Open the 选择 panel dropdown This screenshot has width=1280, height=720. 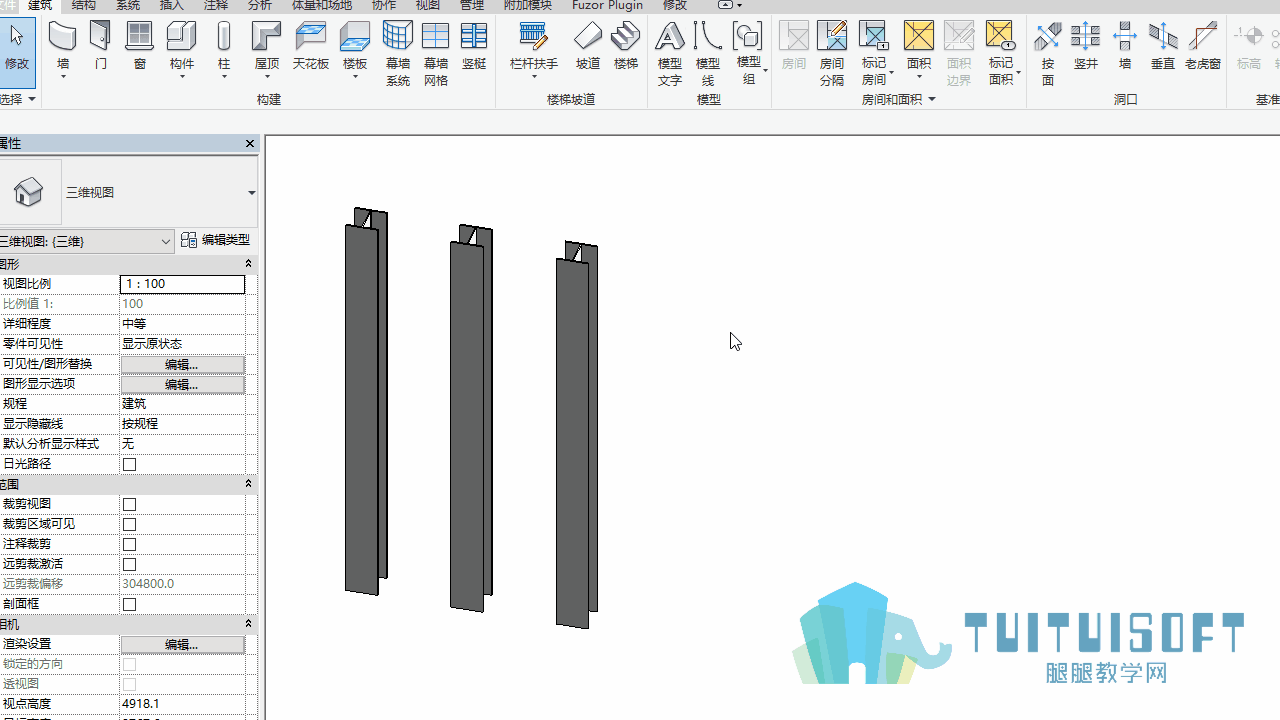point(32,99)
